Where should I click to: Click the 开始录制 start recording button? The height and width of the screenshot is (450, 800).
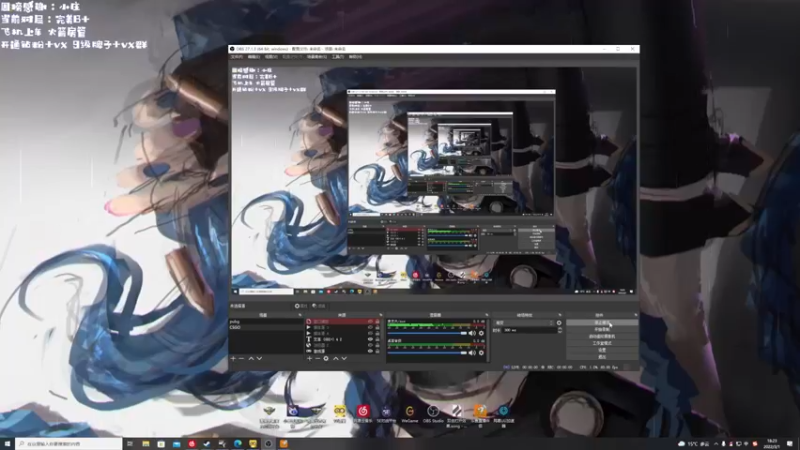[x=602, y=330]
